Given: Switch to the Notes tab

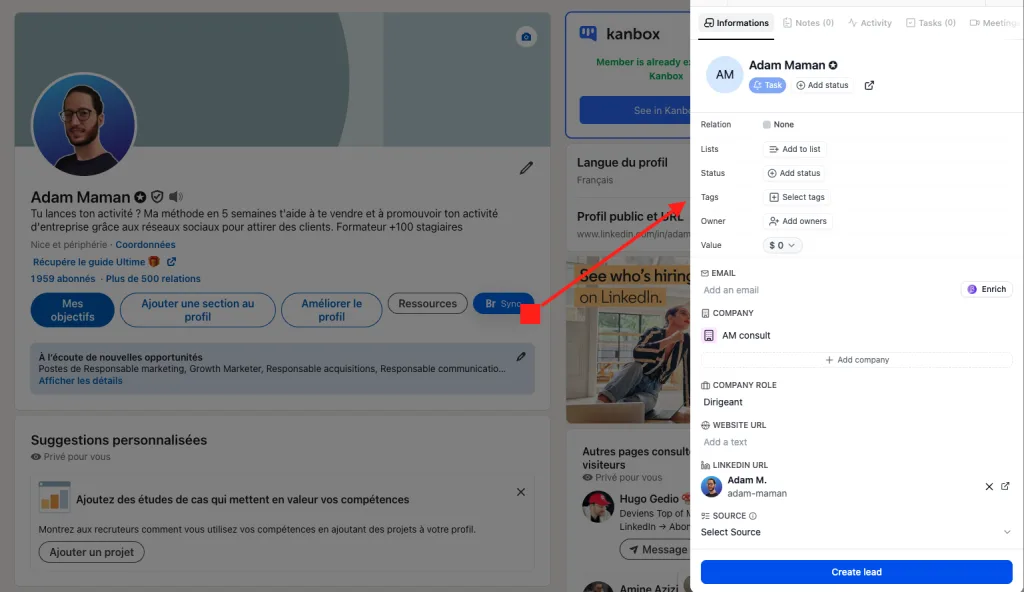Looking at the screenshot, I should 808,23.
